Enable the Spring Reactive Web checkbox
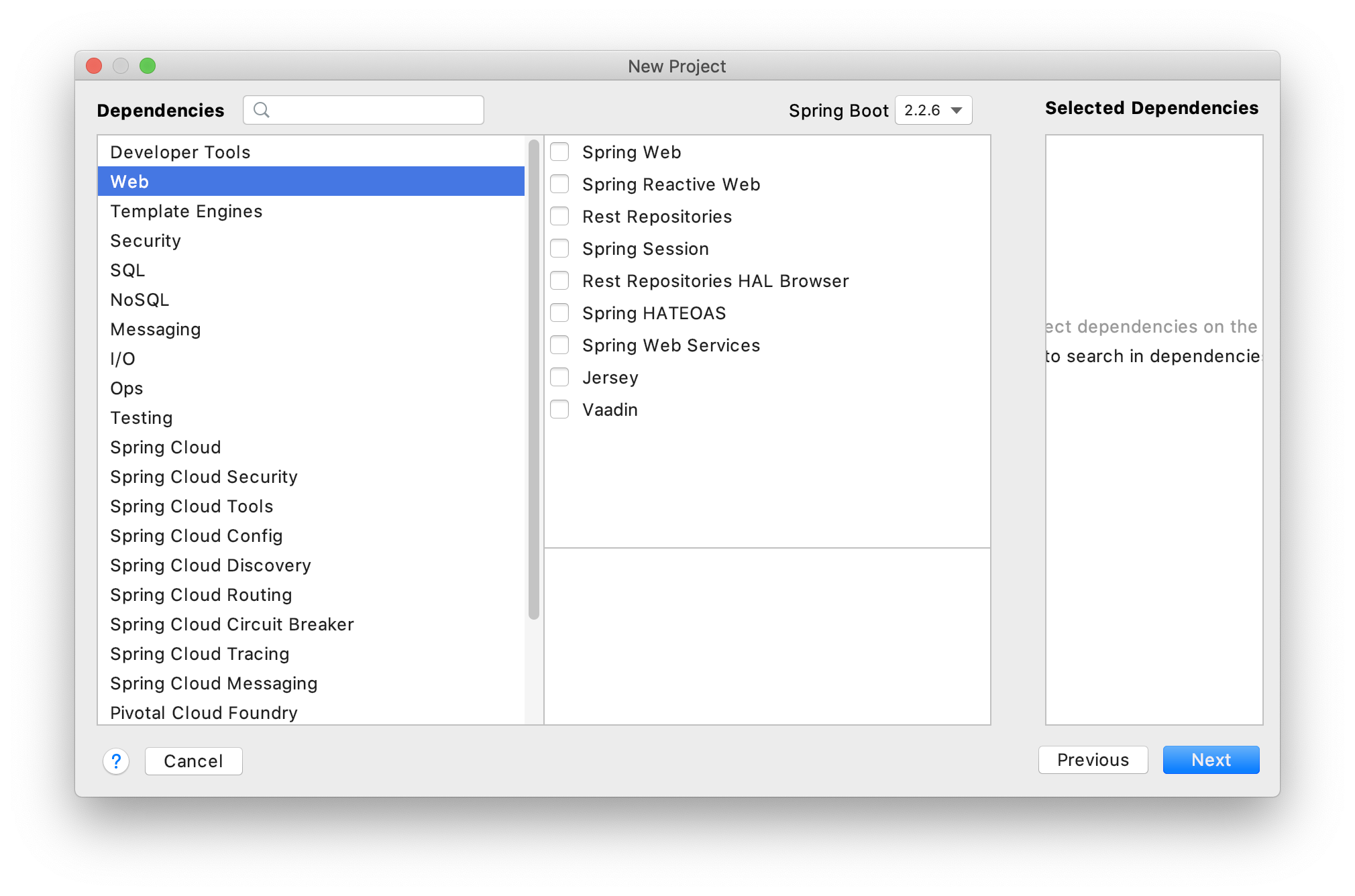Screen dimensions: 1355x896 [559, 184]
